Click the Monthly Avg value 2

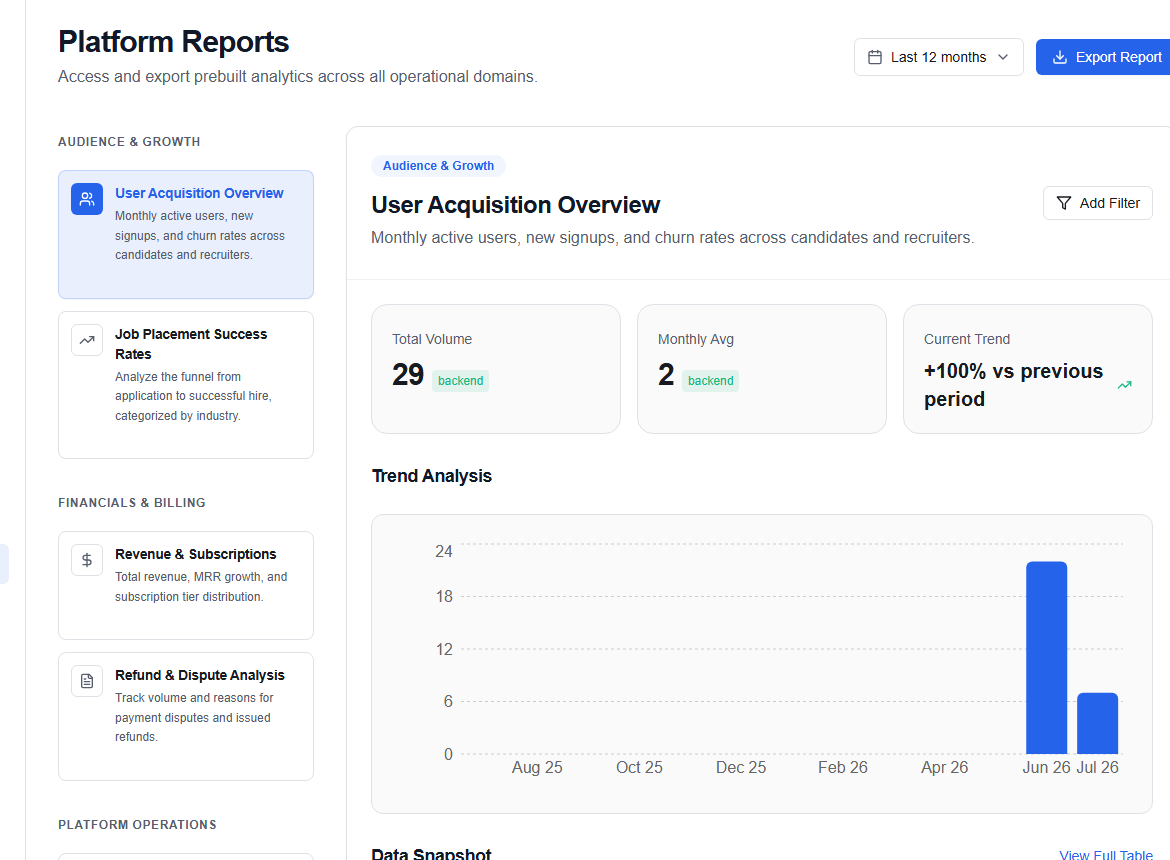coord(666,374)
